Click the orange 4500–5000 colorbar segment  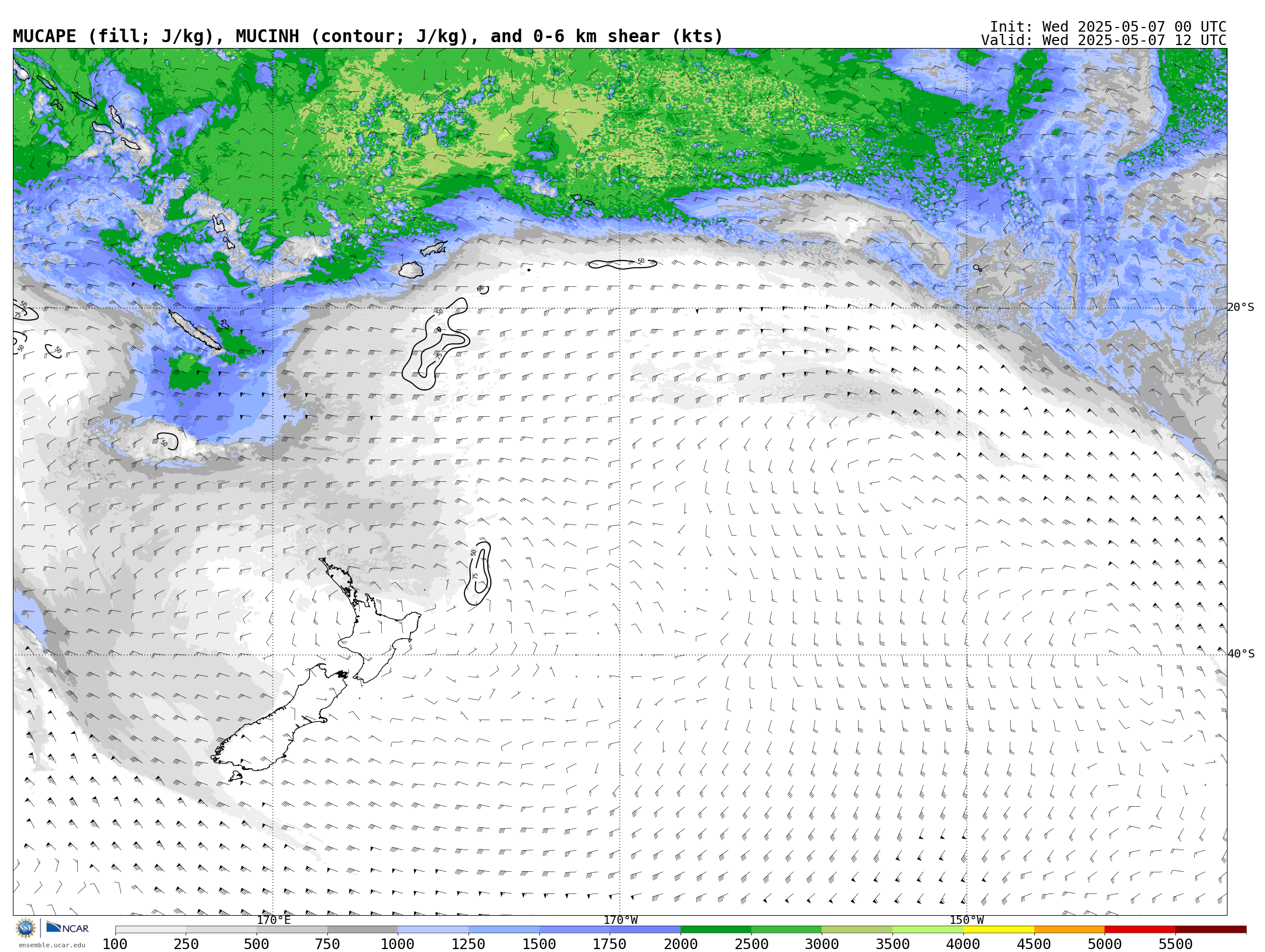click(x=1069, y=930)
